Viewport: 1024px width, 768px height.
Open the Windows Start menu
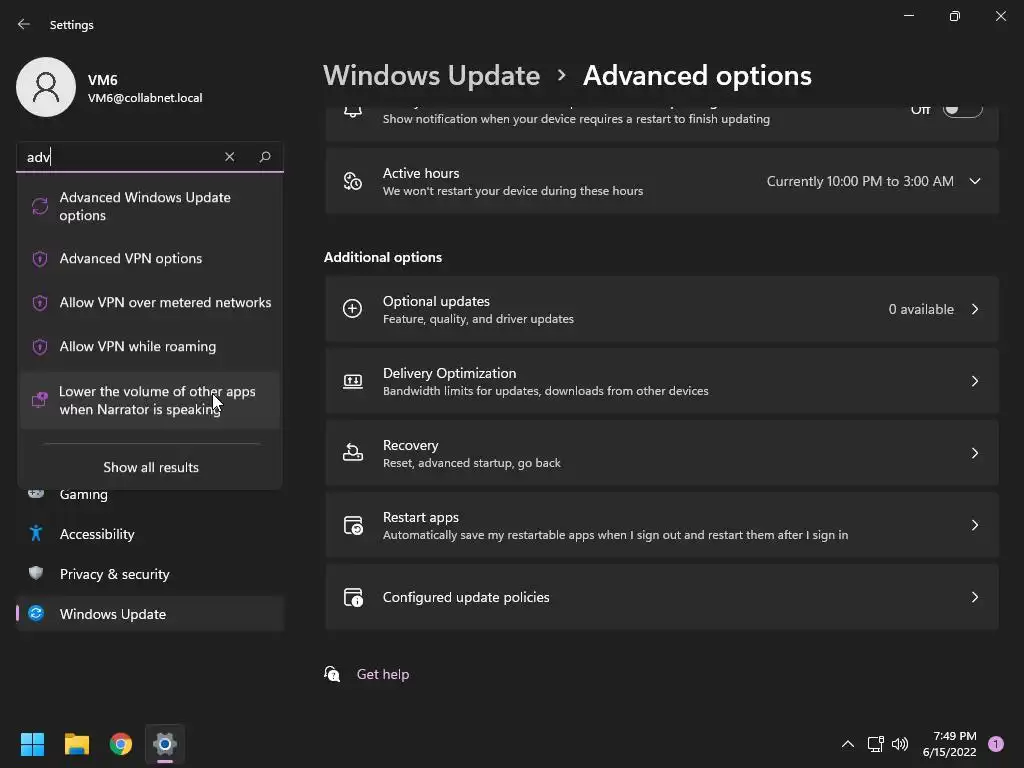pyautogui.click(x=32, y=744)
